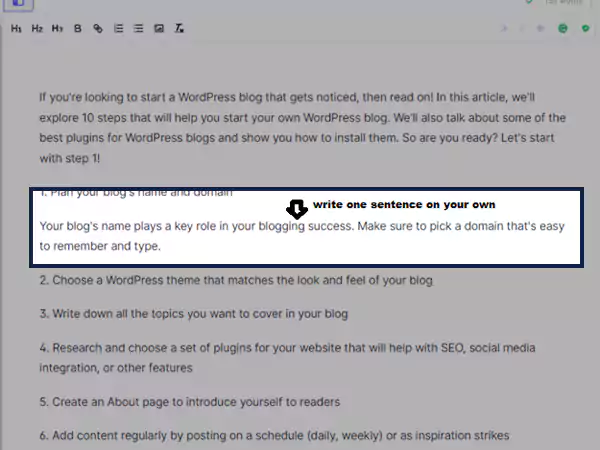The image size is (600, 450).
Task: Create a numbered list from the toolbar
Action: pos(118,28)
